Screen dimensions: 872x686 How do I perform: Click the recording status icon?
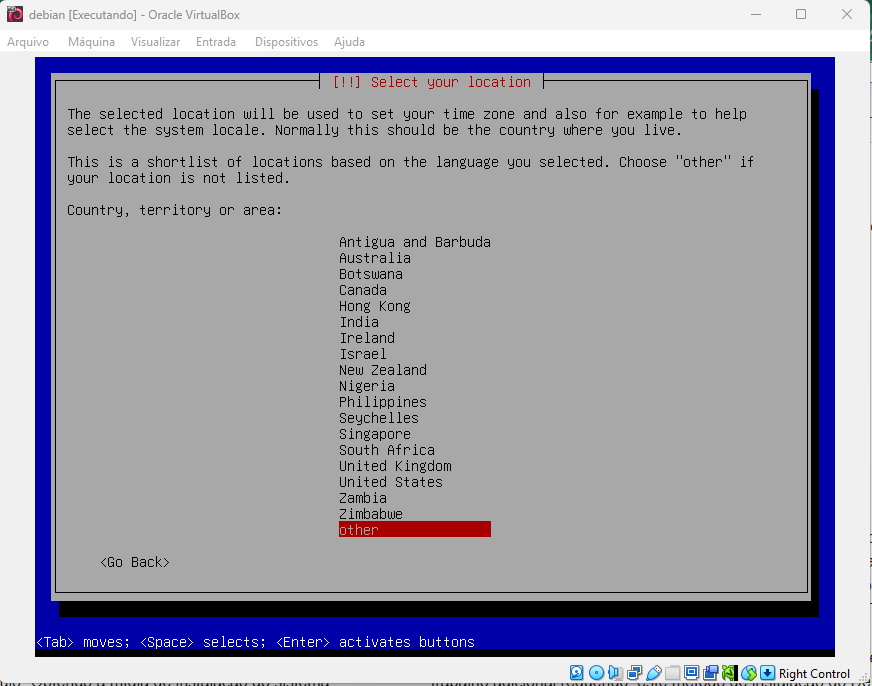(710, 673)
